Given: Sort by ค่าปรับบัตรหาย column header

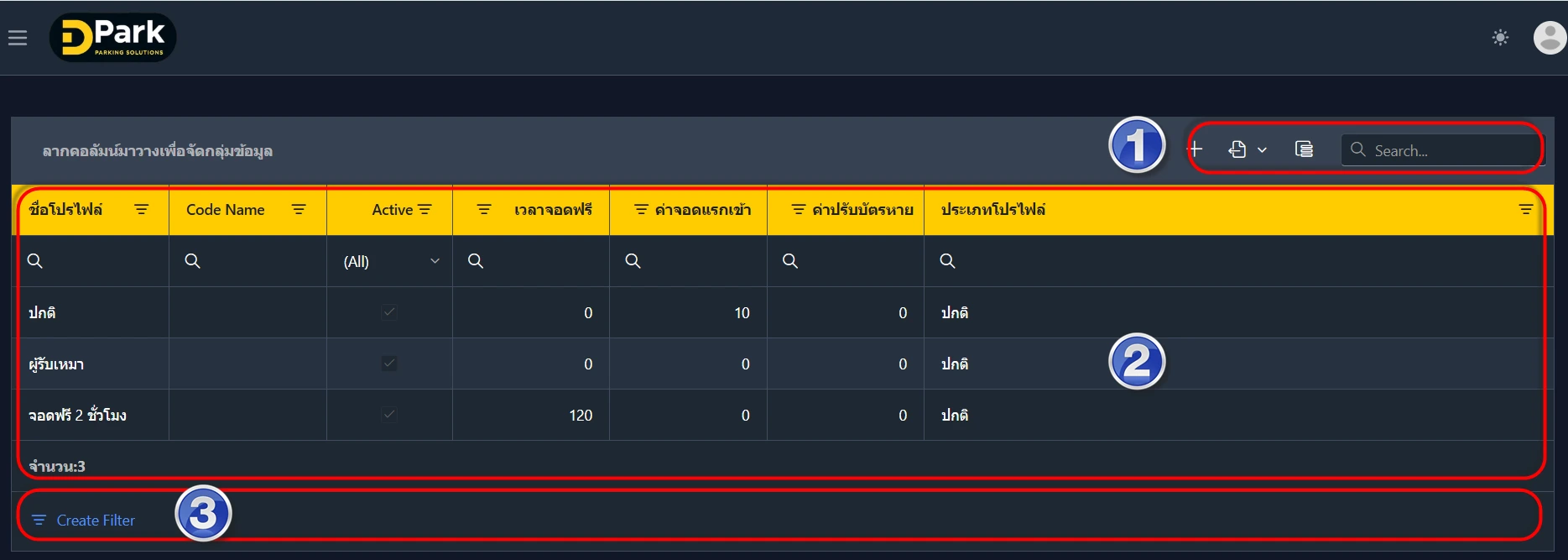Looking at the screenshot, I should tap(862, 210).
